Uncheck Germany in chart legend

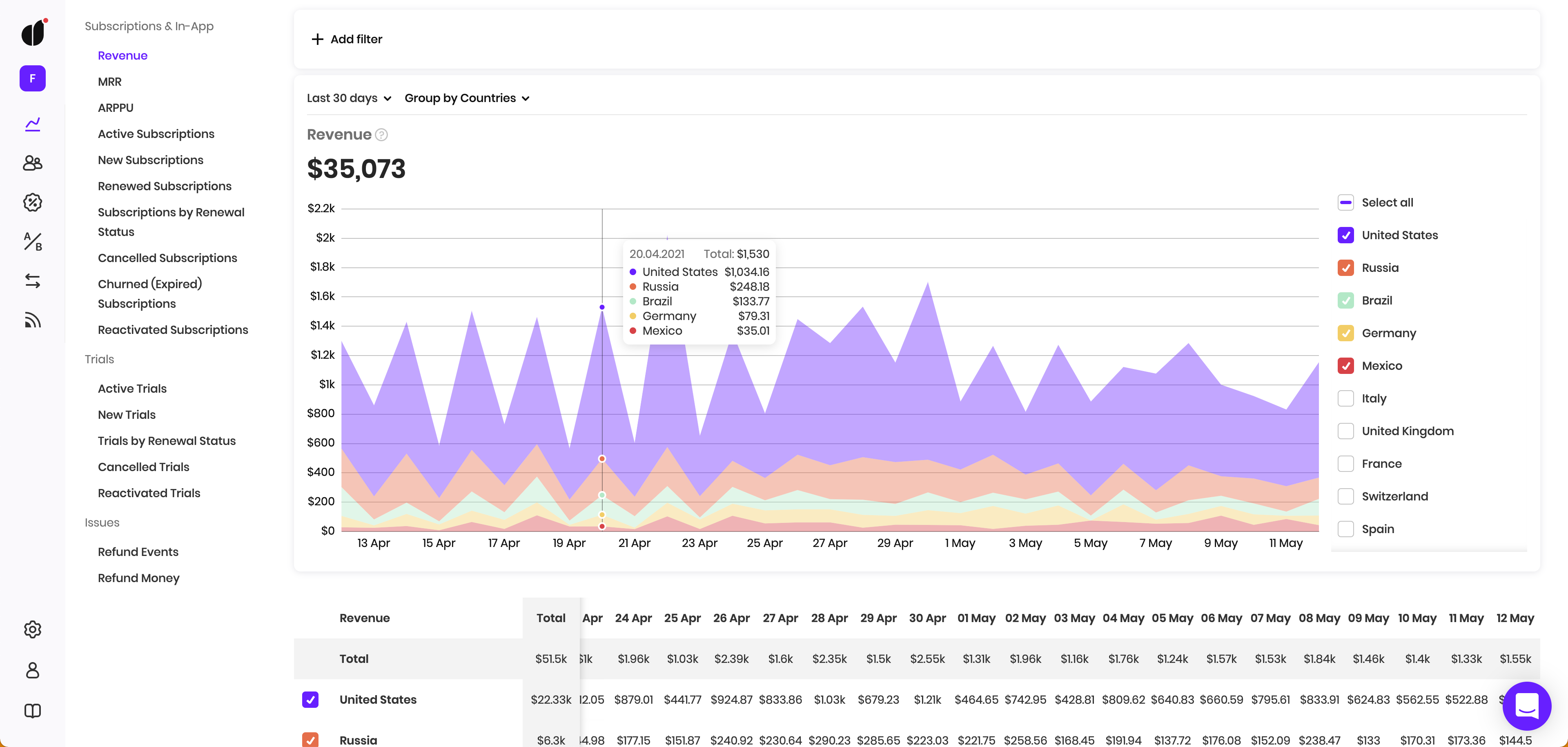pos(1346,333)
